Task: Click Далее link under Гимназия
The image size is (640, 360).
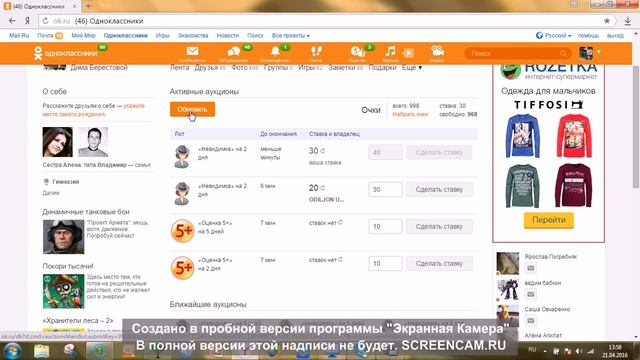Action: pyautogui.click(x=51, y=193)
